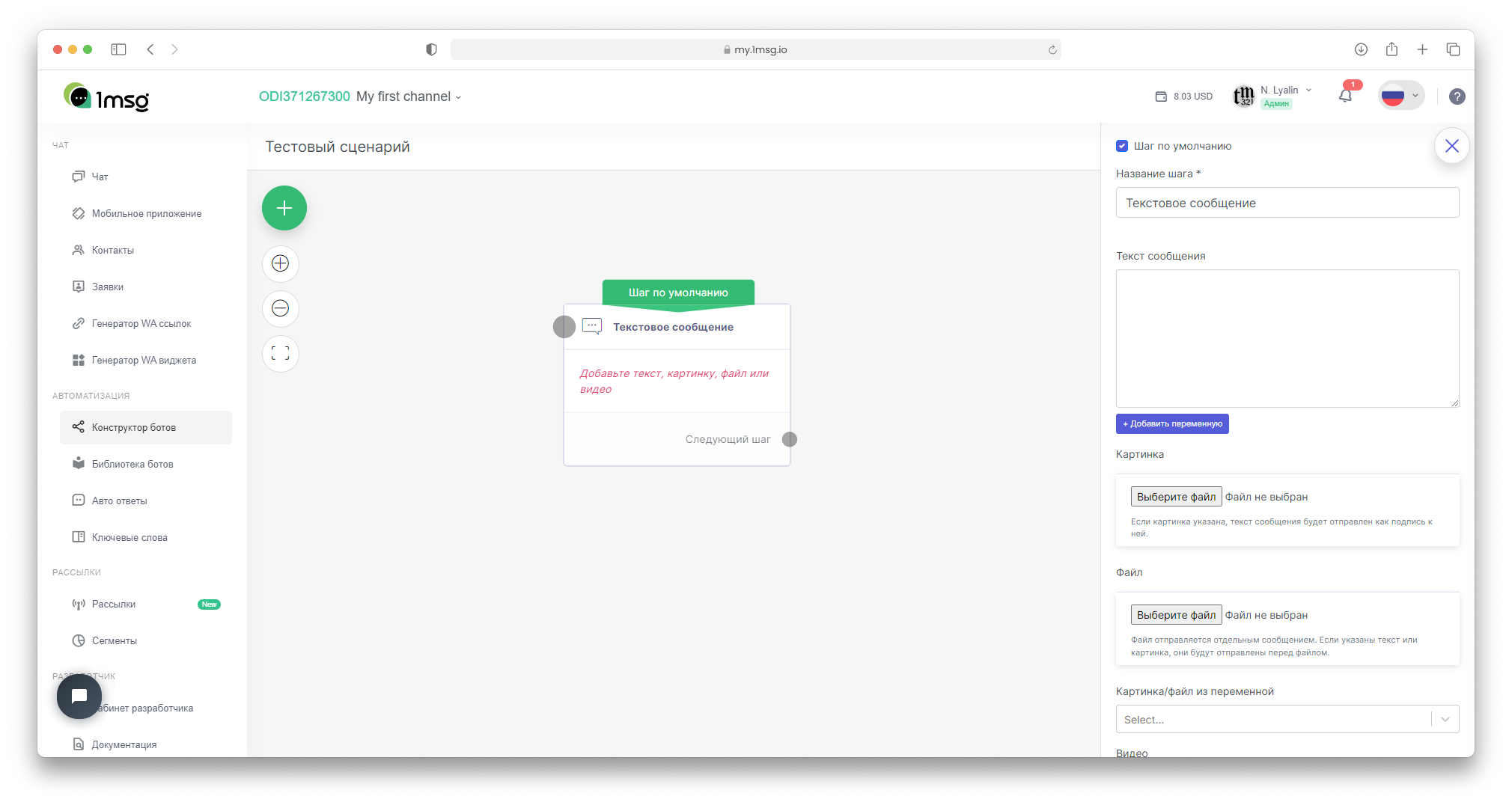Click '+ Добавить переменную' button
This screenshot has height=802, width=1512.
pos(1172,423)
